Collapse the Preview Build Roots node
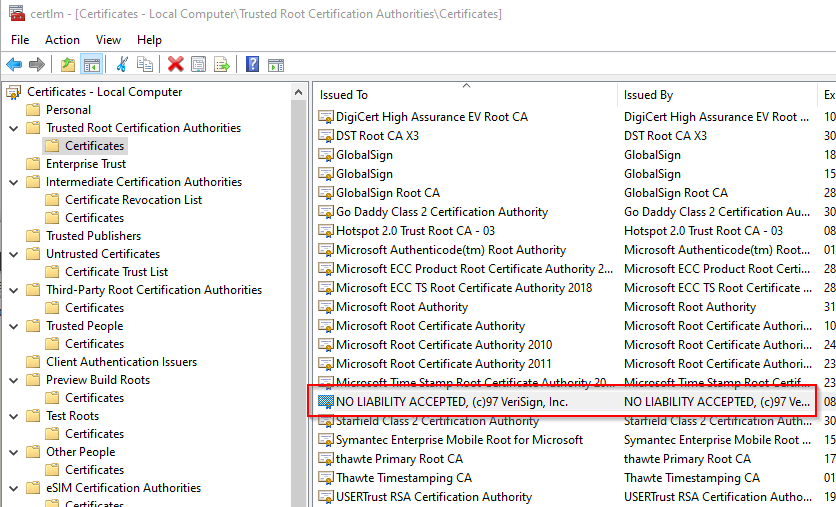 [14, 380]
